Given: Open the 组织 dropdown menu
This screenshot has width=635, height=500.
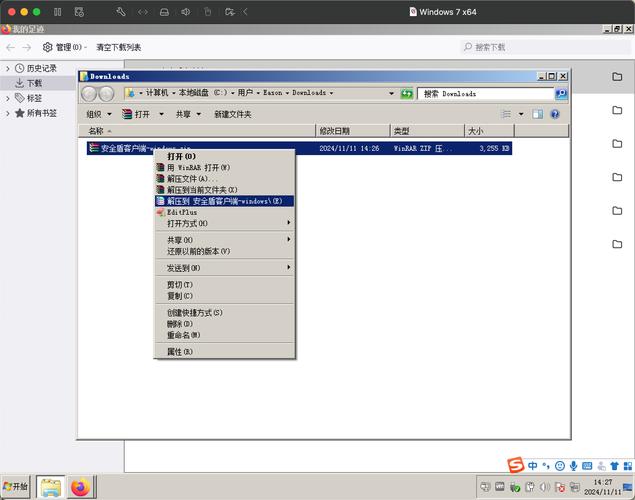Looking at the screenshot, I should 98,115.
